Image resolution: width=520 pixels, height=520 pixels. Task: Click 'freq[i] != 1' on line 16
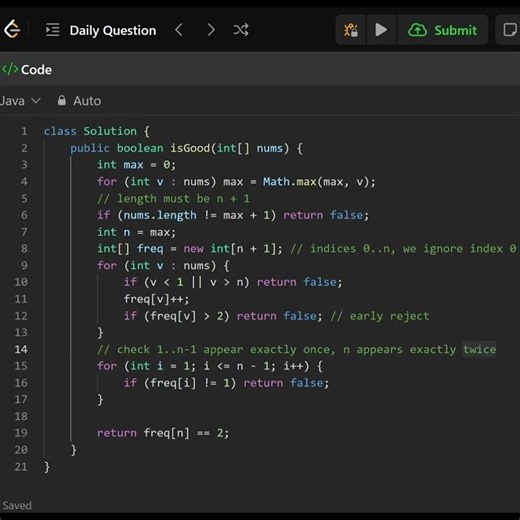coord(190,383)
